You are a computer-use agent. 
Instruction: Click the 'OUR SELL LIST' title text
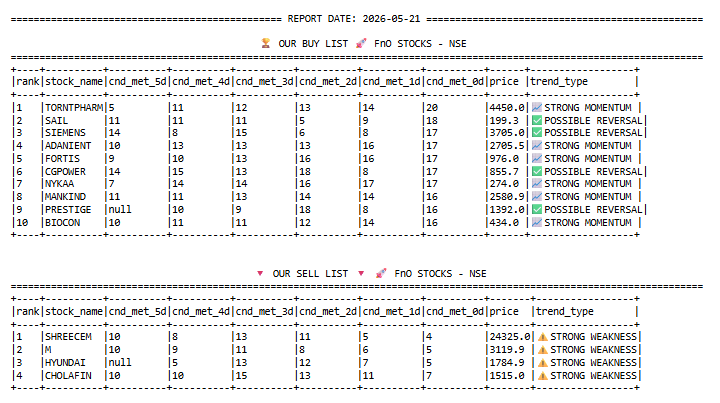pyautogui.click(x=310, y=274)
